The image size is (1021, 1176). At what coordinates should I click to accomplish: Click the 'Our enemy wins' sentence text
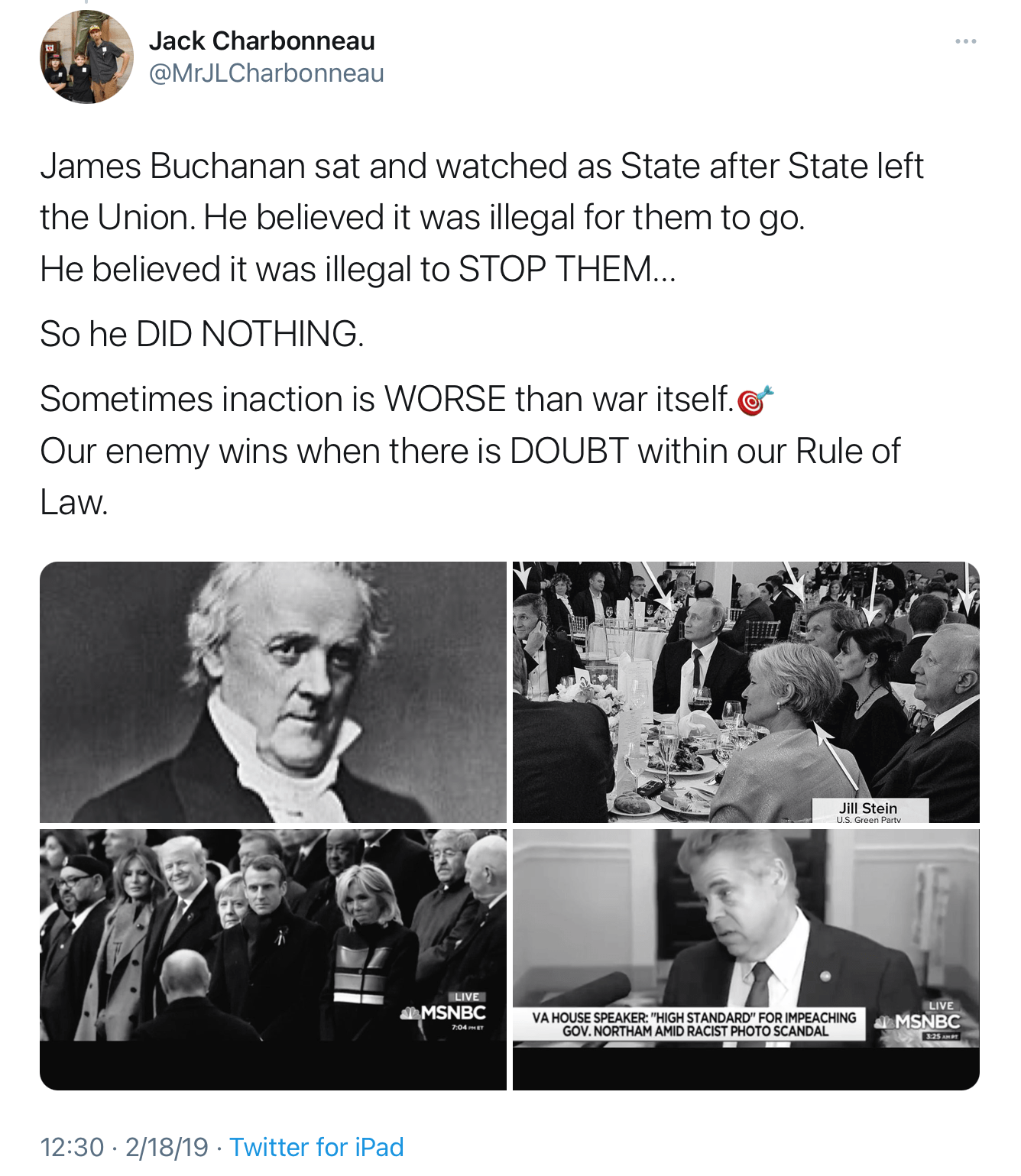tap(470, 476)
